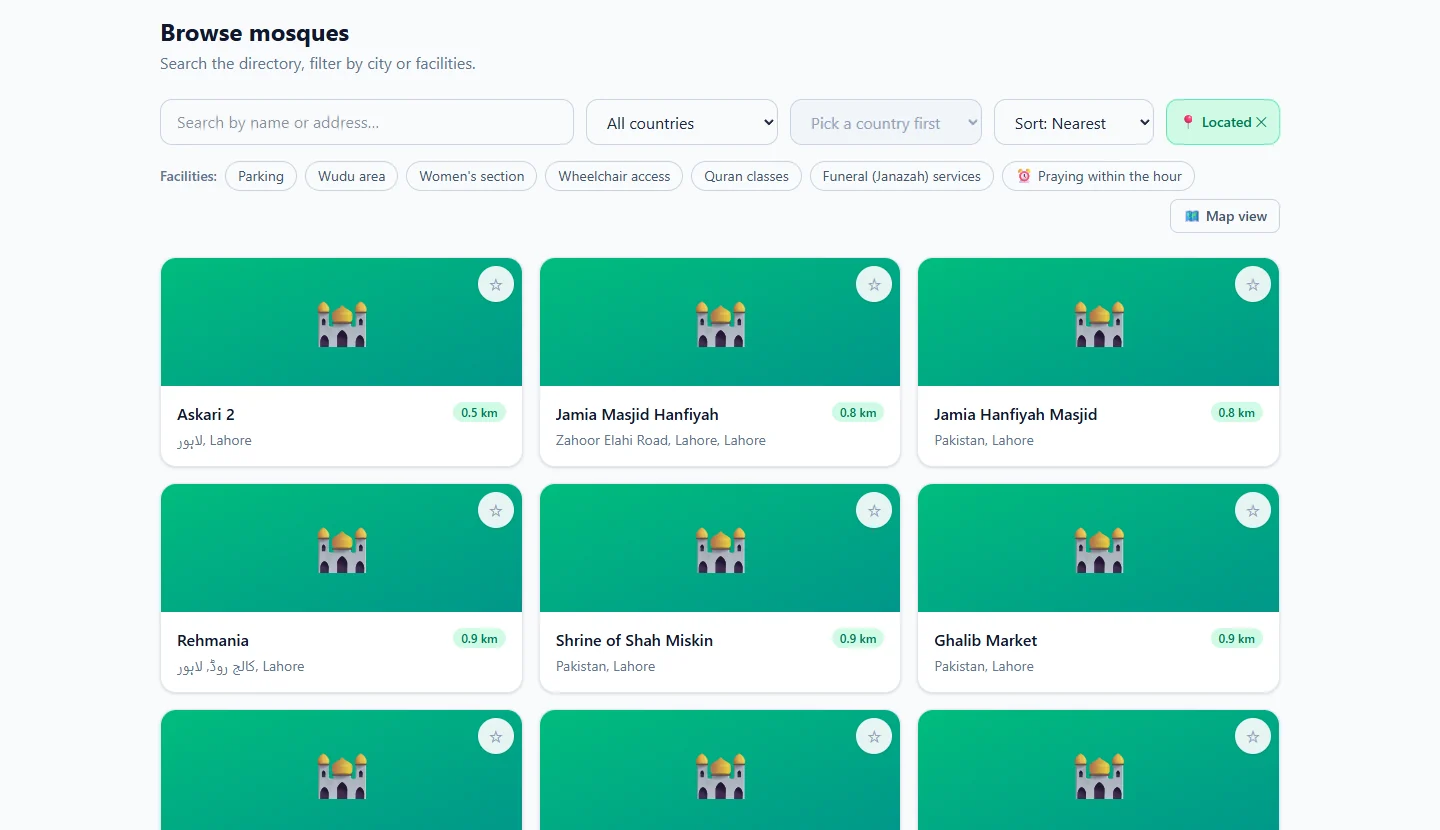Click 0.9 km badge on Ghalib Market

click(1236, 638)
